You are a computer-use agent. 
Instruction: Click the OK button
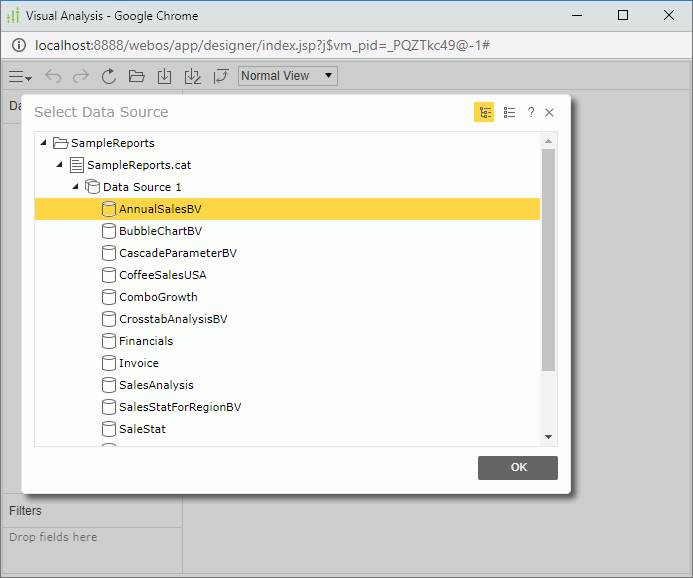(517, 467)
